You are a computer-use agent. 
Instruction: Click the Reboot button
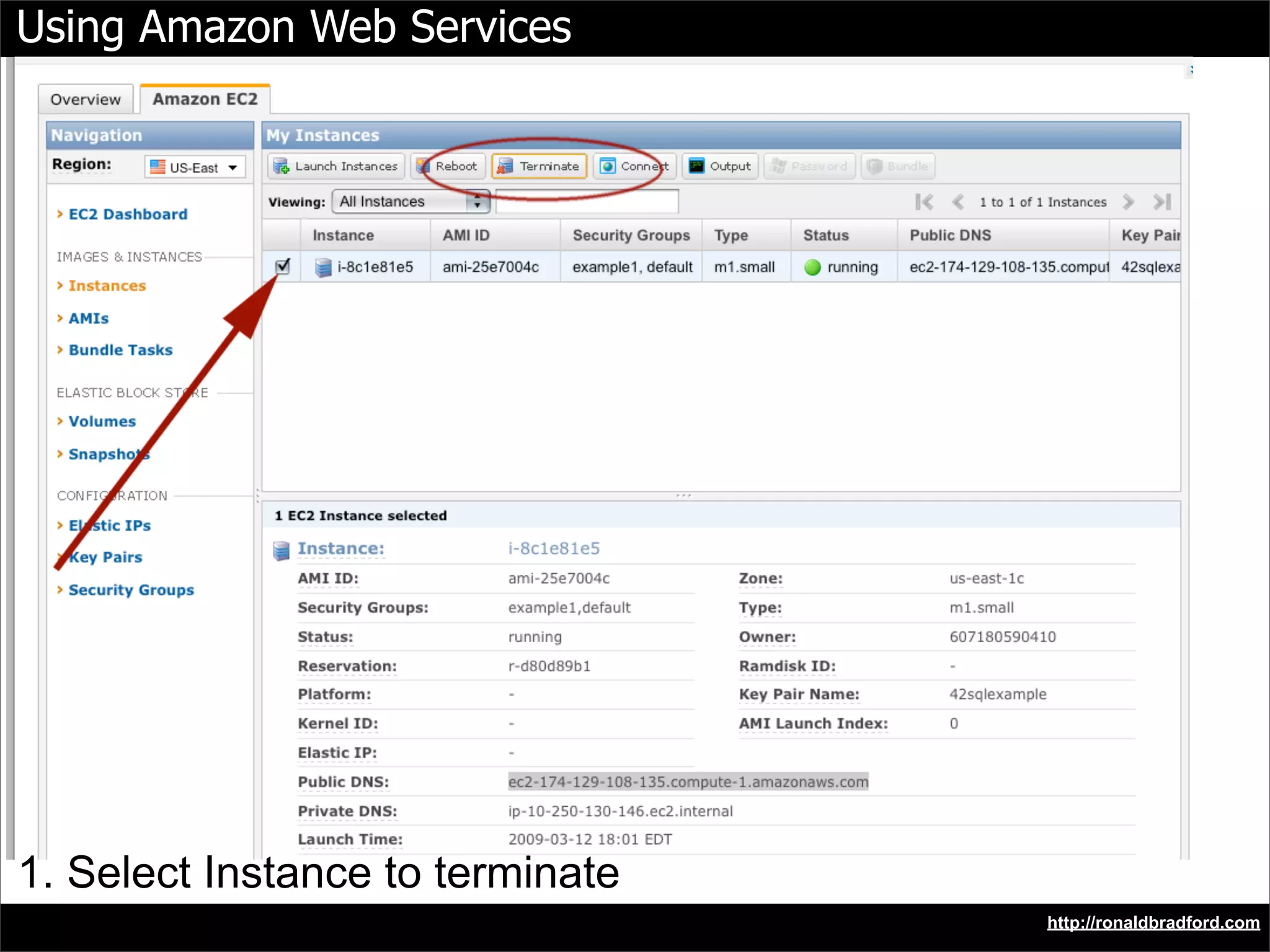click(448, 166)
